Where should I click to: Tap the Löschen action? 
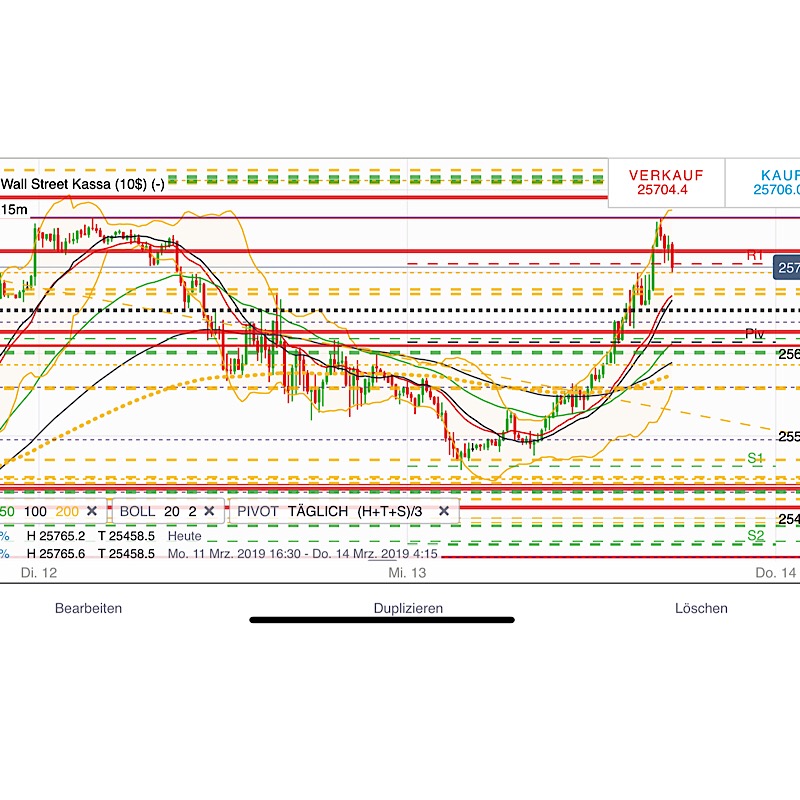700,607
